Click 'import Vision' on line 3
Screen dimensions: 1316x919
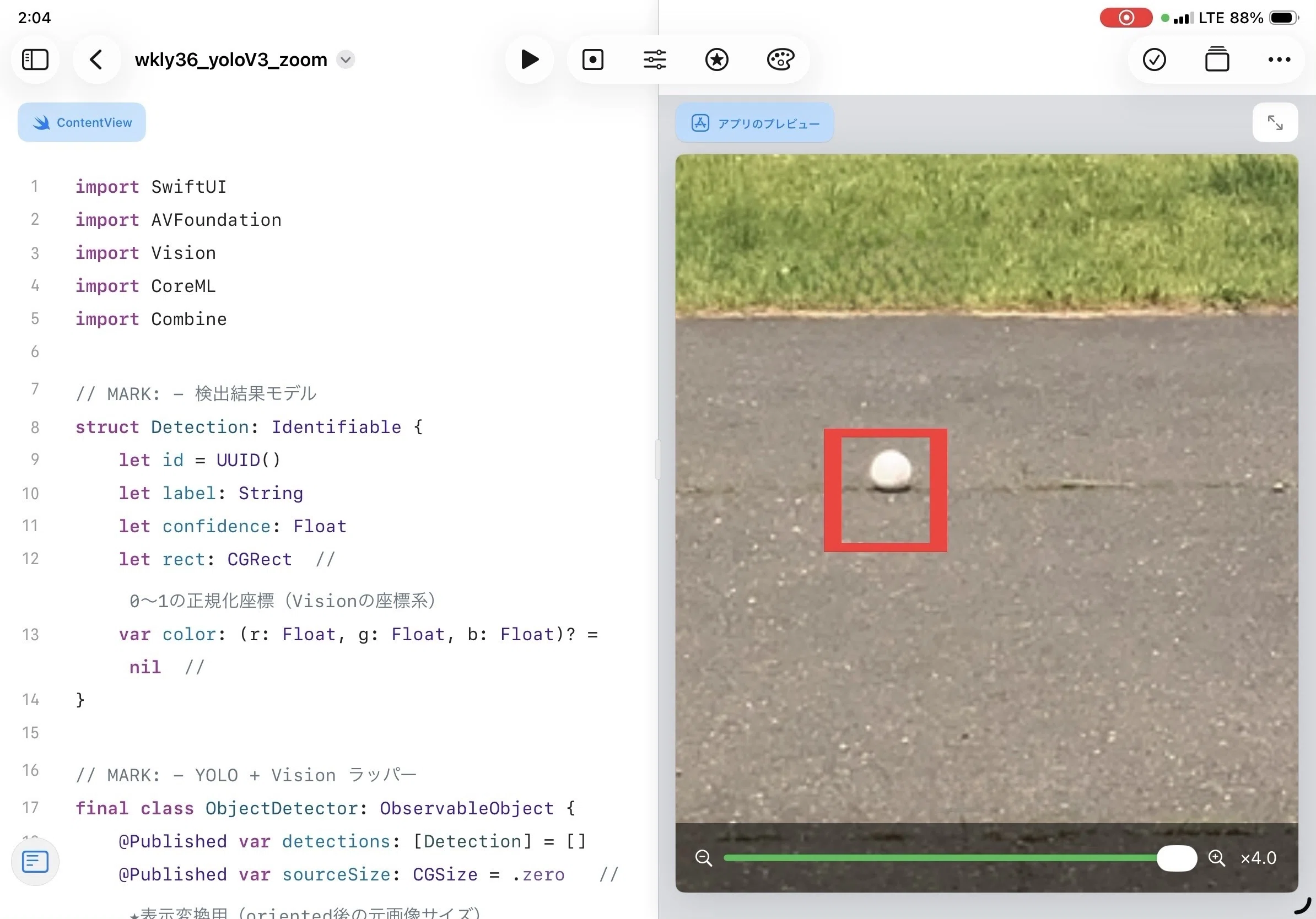tap(145, 253)
